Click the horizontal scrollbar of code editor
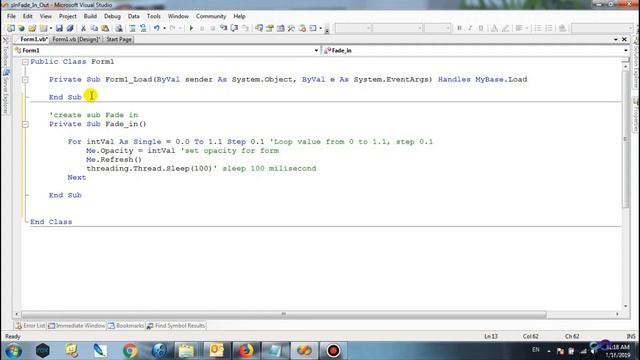 [x=284, y=314]
